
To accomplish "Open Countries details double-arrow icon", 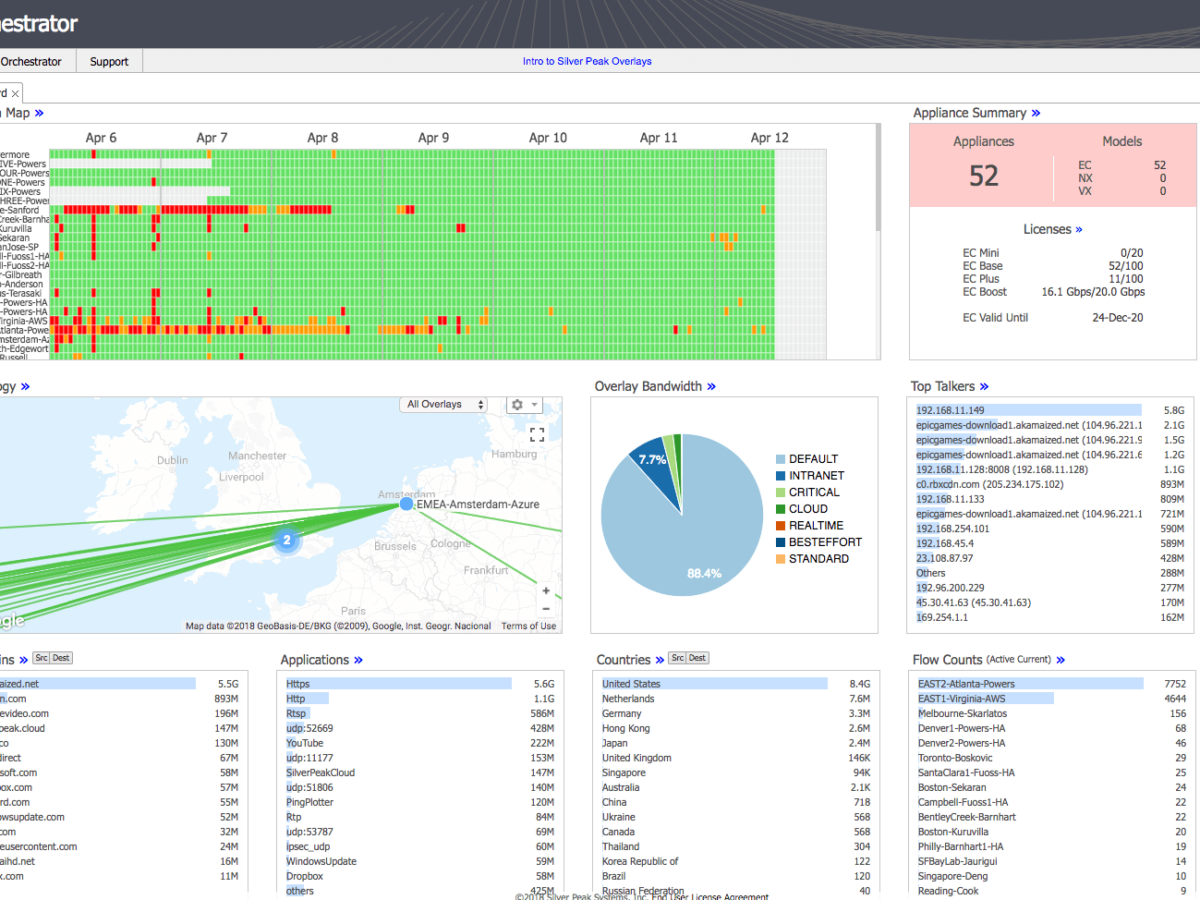I will coord(660,660).
